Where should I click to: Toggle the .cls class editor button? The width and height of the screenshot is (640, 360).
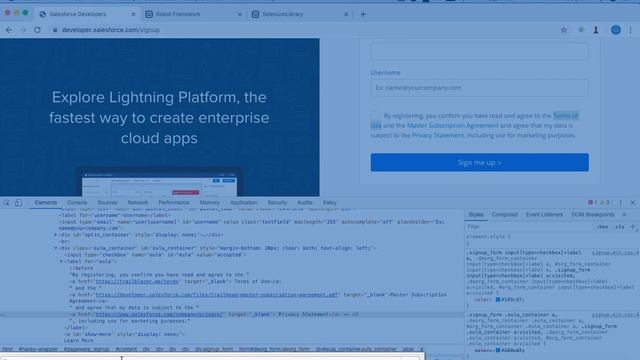pos(620,227)
